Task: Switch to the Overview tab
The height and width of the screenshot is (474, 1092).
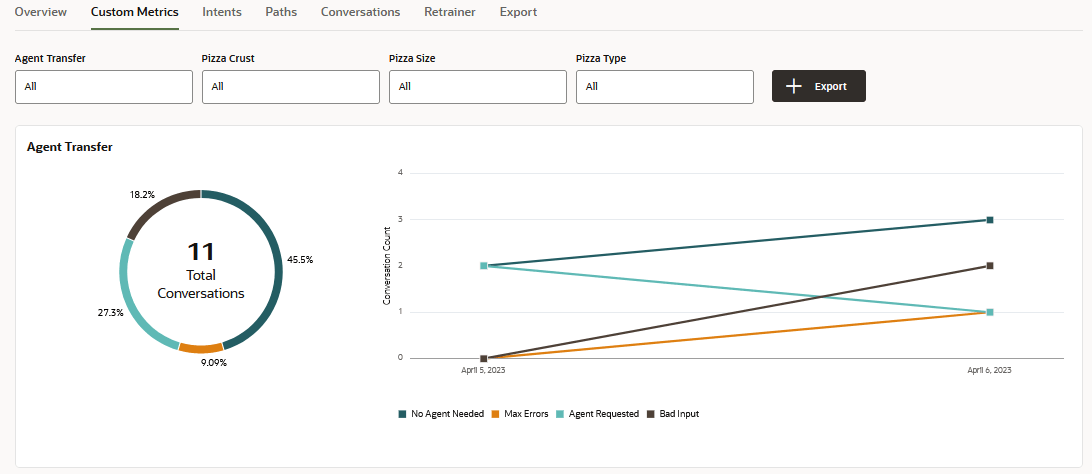Action: 41,12
